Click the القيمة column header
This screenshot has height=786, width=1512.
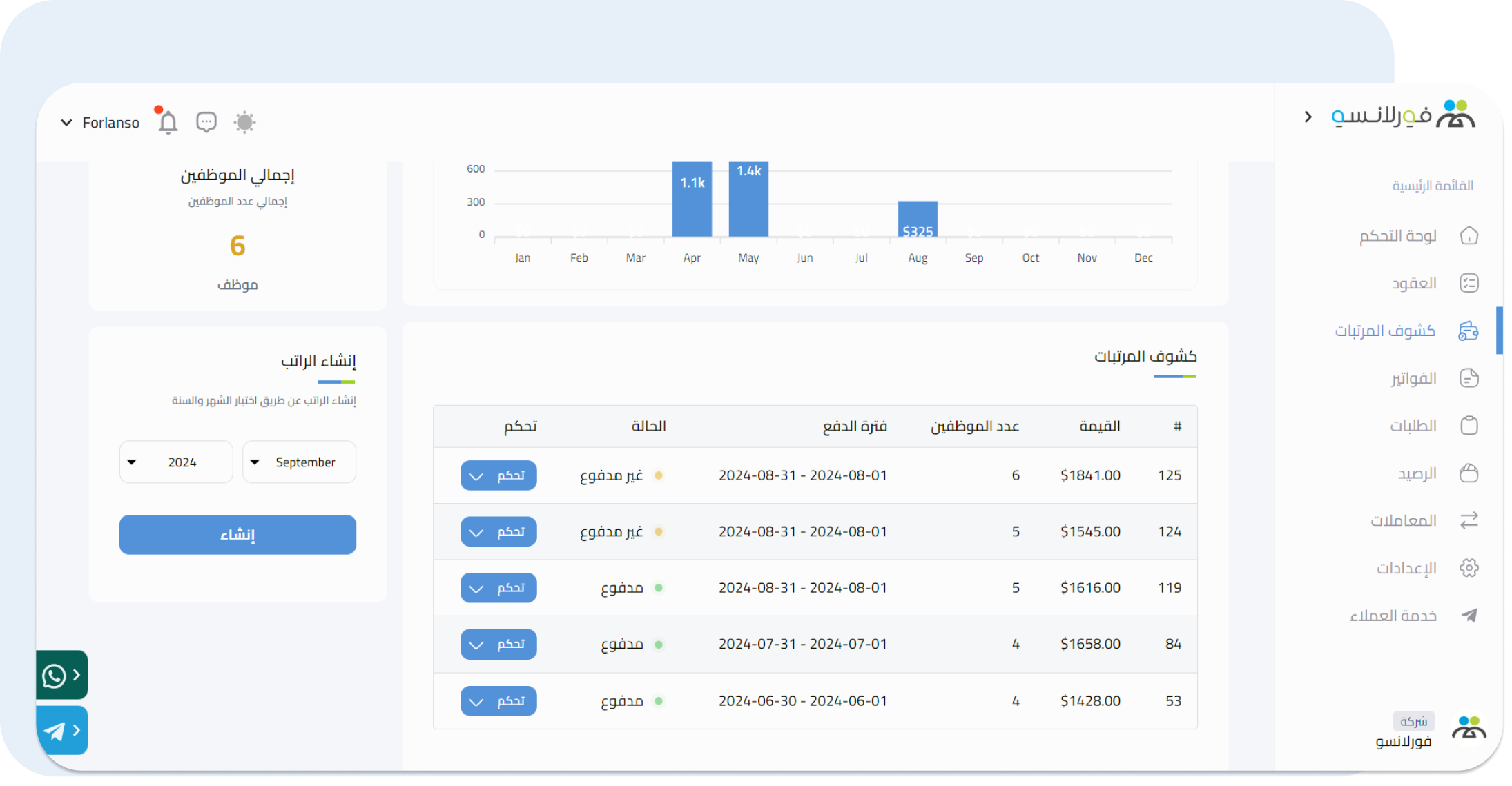pyautogui.click(x=1100, y=426)
